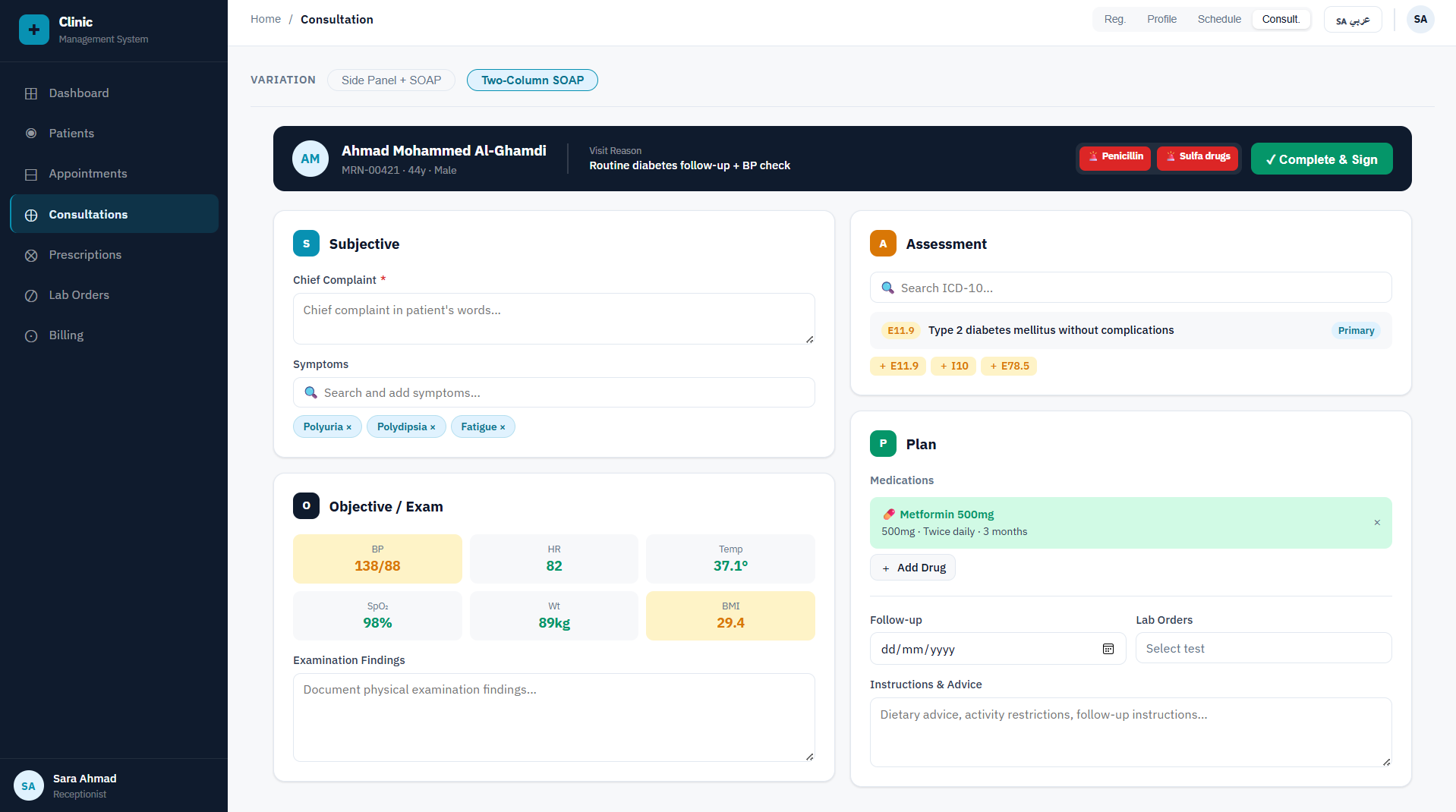This screenshot has height=812, width=1456.
Task: Click the Appointments calendar icon
Action: pyautogui.click(x=31, y=174)
